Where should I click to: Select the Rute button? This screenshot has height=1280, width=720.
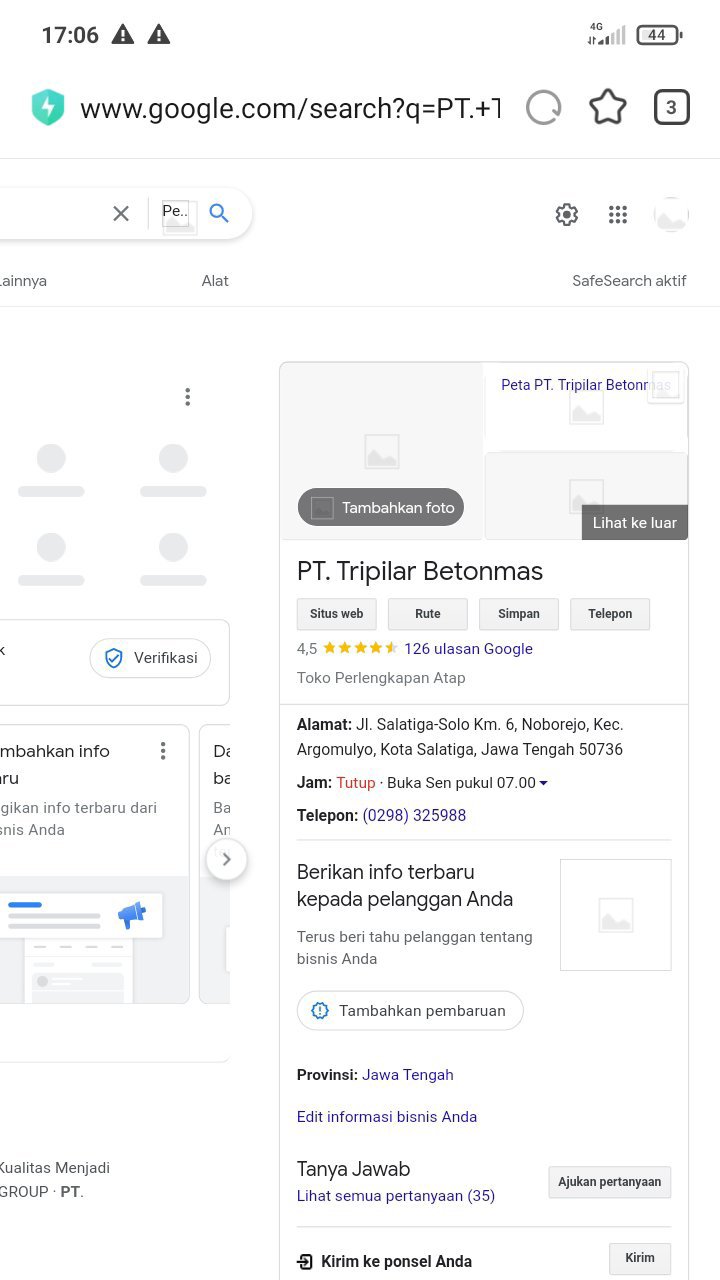428,614
